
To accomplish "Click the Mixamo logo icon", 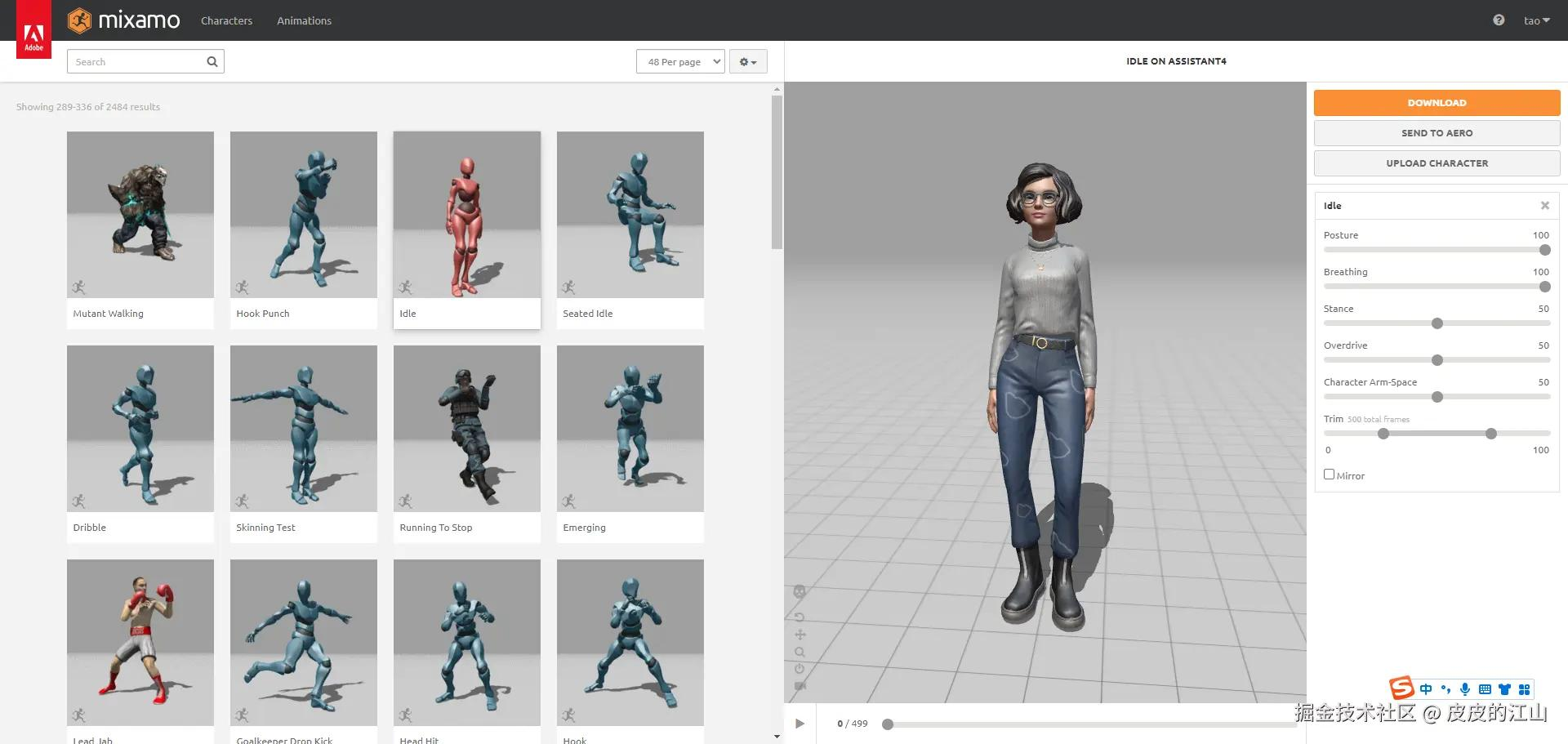I will click(x=79, y=20).
